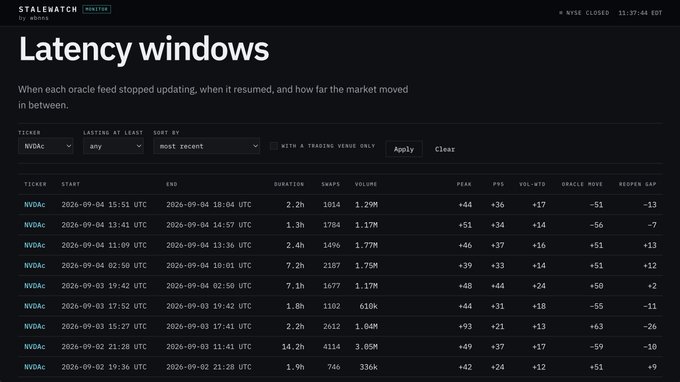Click the 7.1h duration cell
Image resolution: width=680 pixels, height=382 pixels.
295,286
